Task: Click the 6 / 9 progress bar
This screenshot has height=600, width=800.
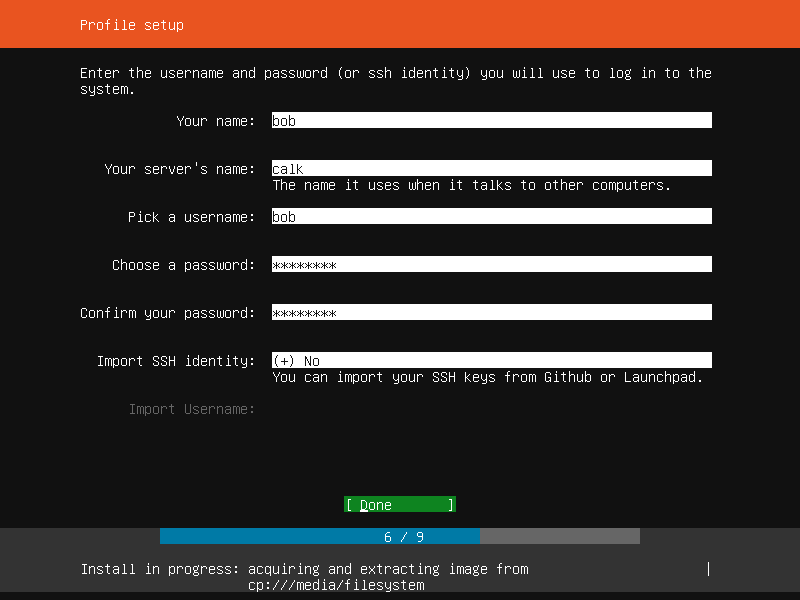Action: [x=399, y=536]
